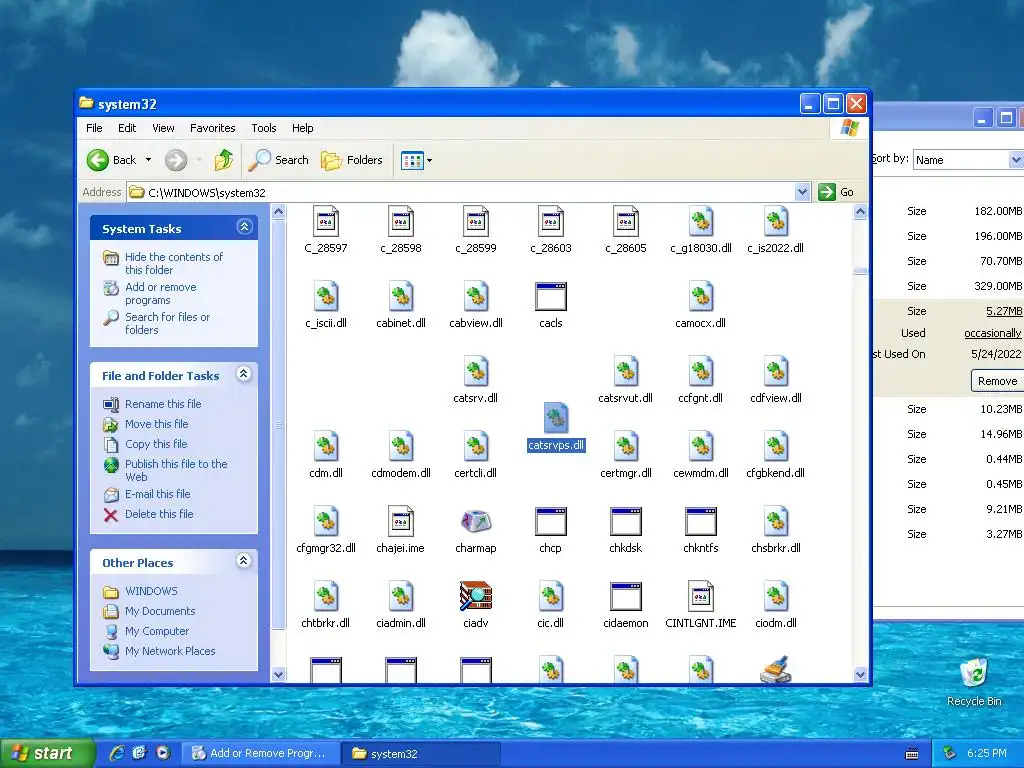Image resolution: width=1024 pixels, height=768 pixels.
Task: Open the File menu
Action: coord(94,128)
